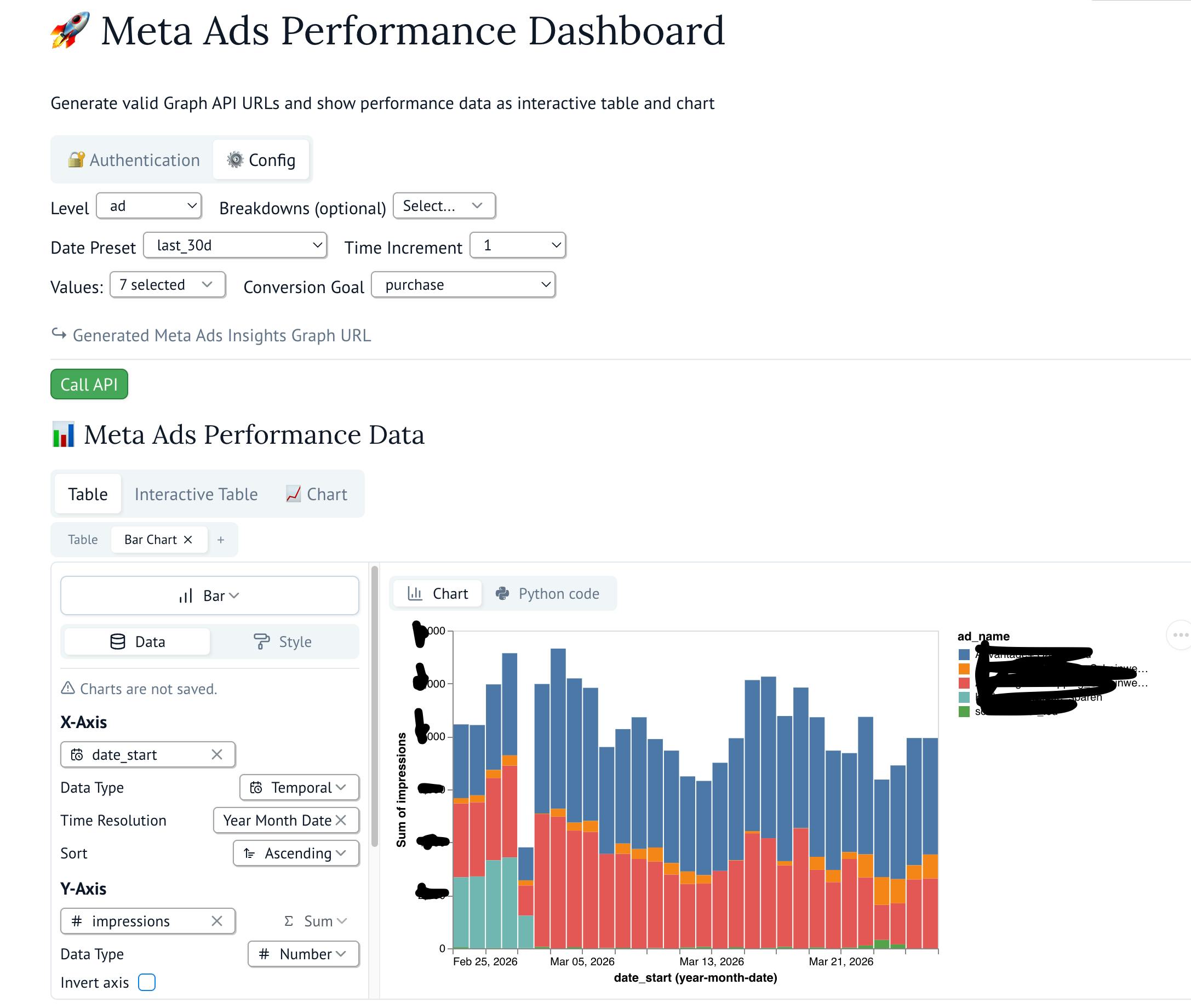Screen dimensions: 1191x1008
Task: Open the Date Preset last_30d dropdown
Action: point(235,245)
